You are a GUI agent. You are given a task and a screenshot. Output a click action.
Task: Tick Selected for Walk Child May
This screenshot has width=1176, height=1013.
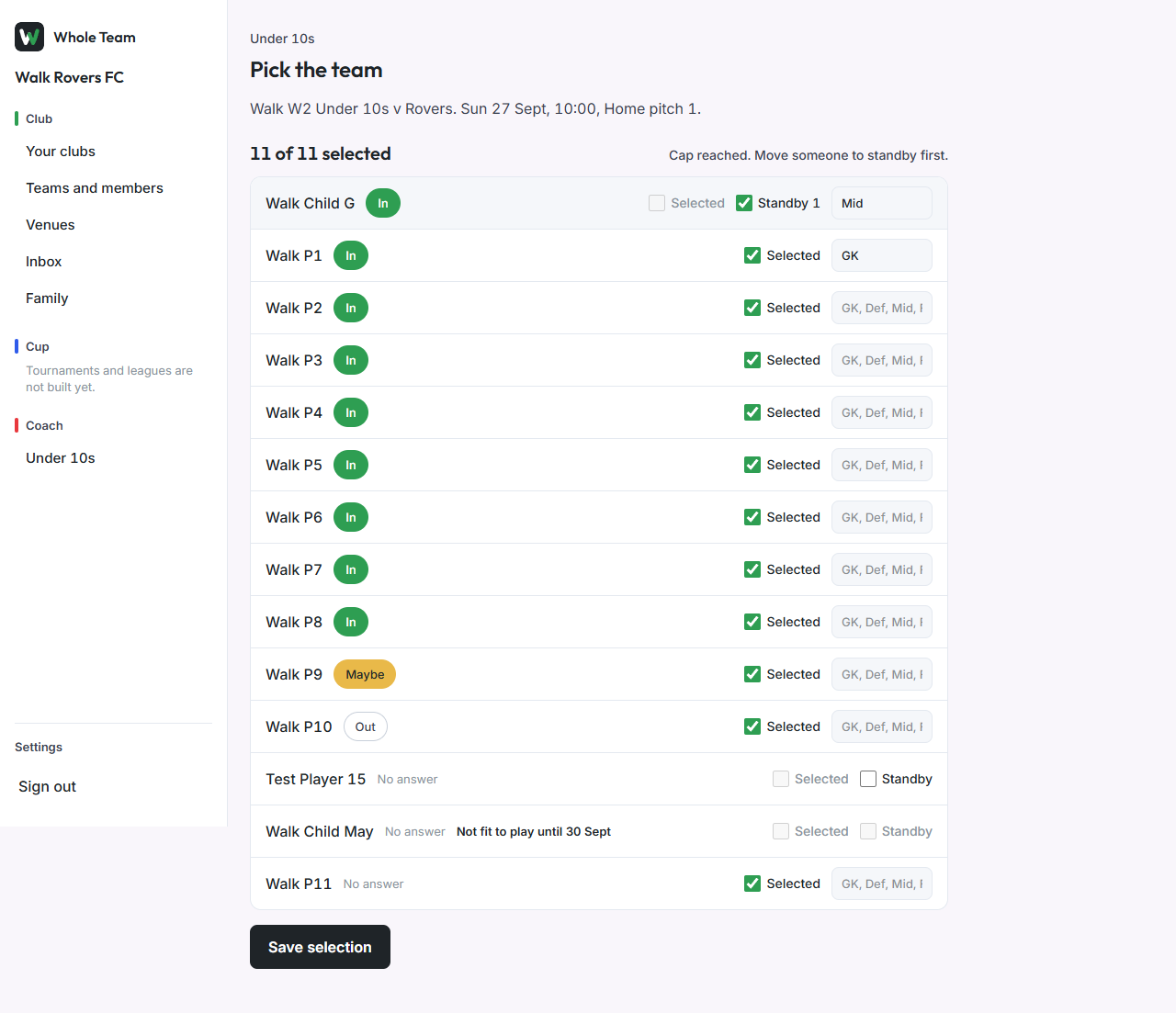(781, 831)
